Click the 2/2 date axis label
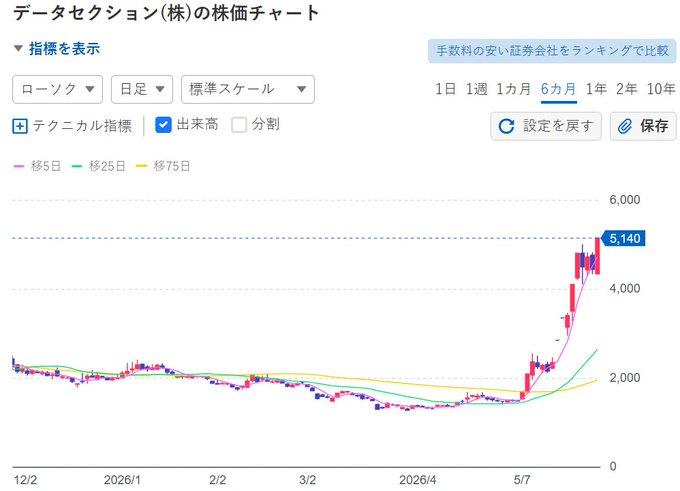 [x=218, y=480]
